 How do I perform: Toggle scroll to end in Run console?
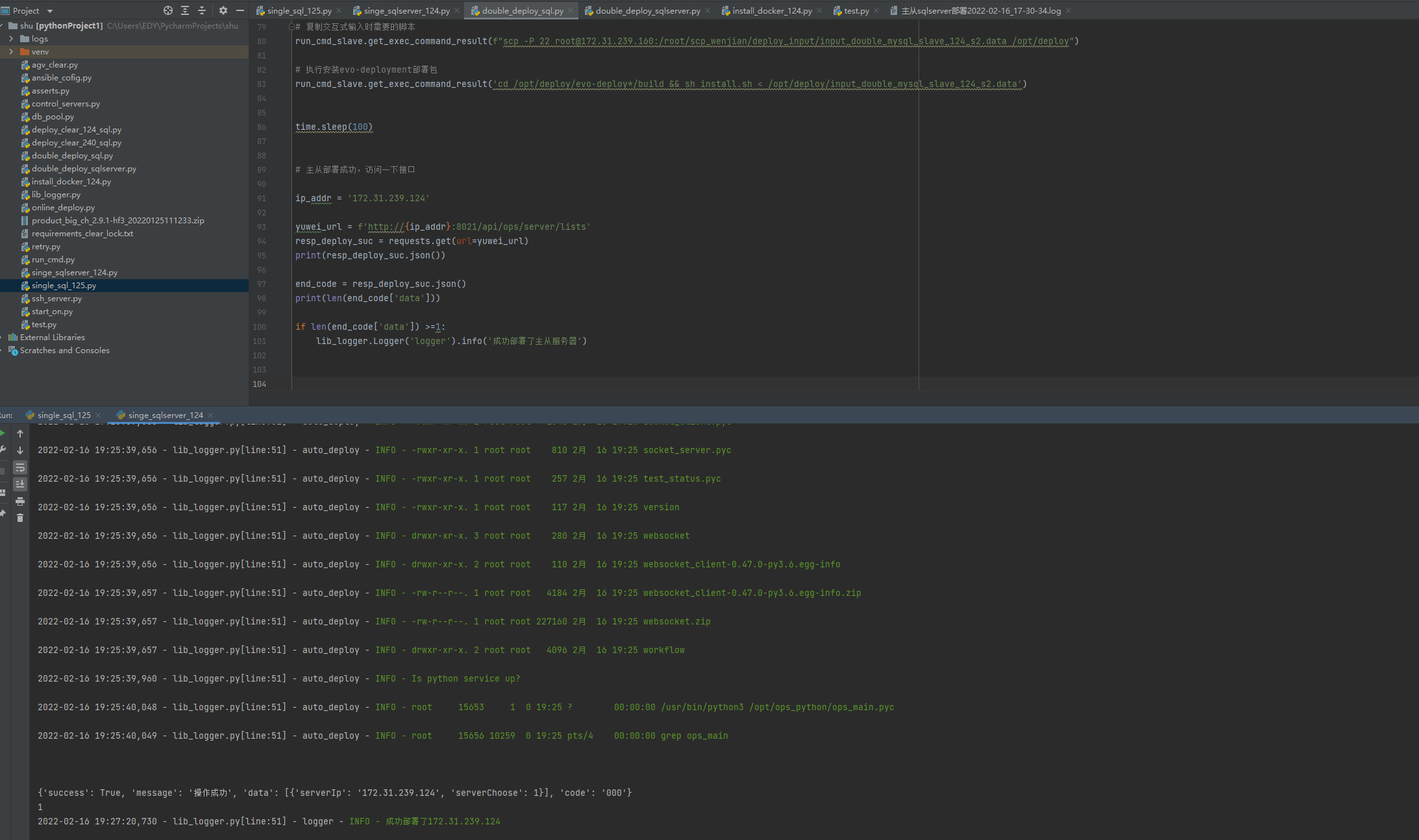(20, 484)
